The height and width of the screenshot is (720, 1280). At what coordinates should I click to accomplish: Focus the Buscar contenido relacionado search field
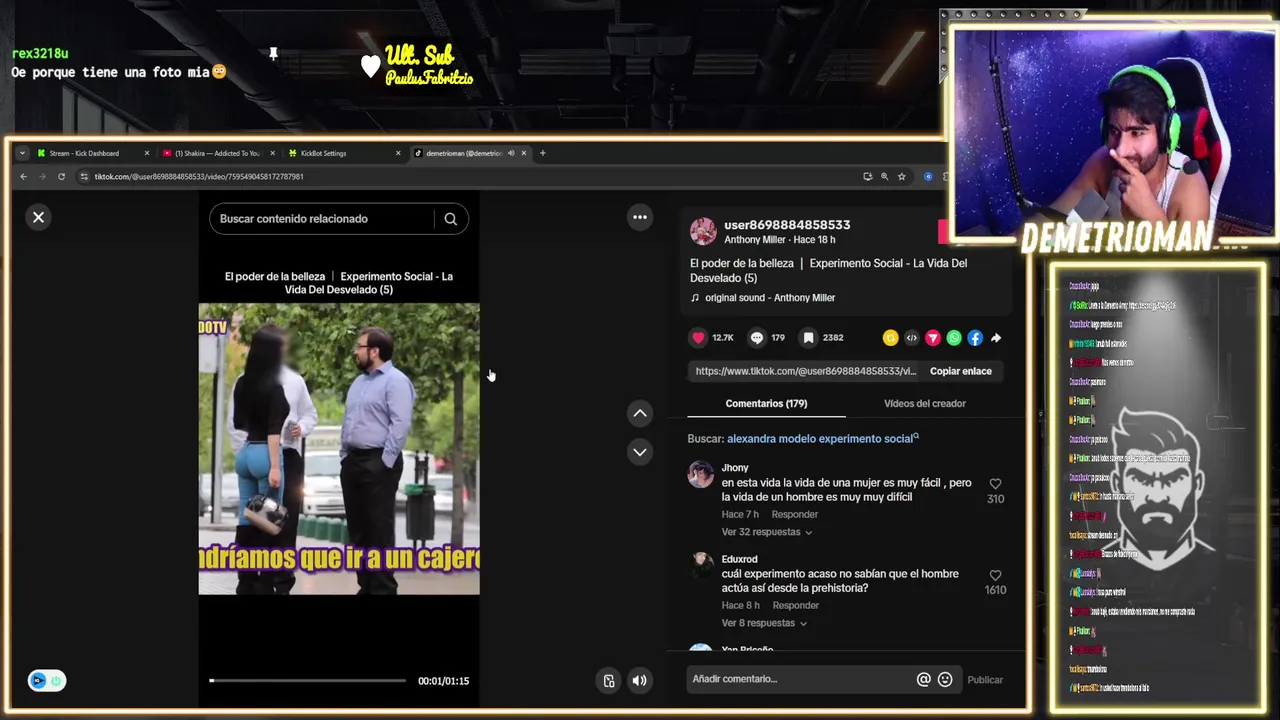[322, 219]
